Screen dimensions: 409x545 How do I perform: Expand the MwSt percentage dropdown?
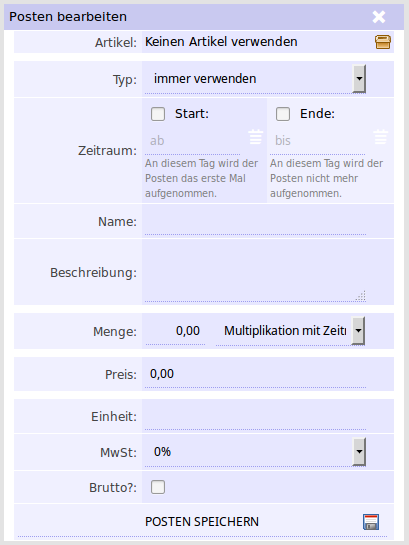(255, 452)
